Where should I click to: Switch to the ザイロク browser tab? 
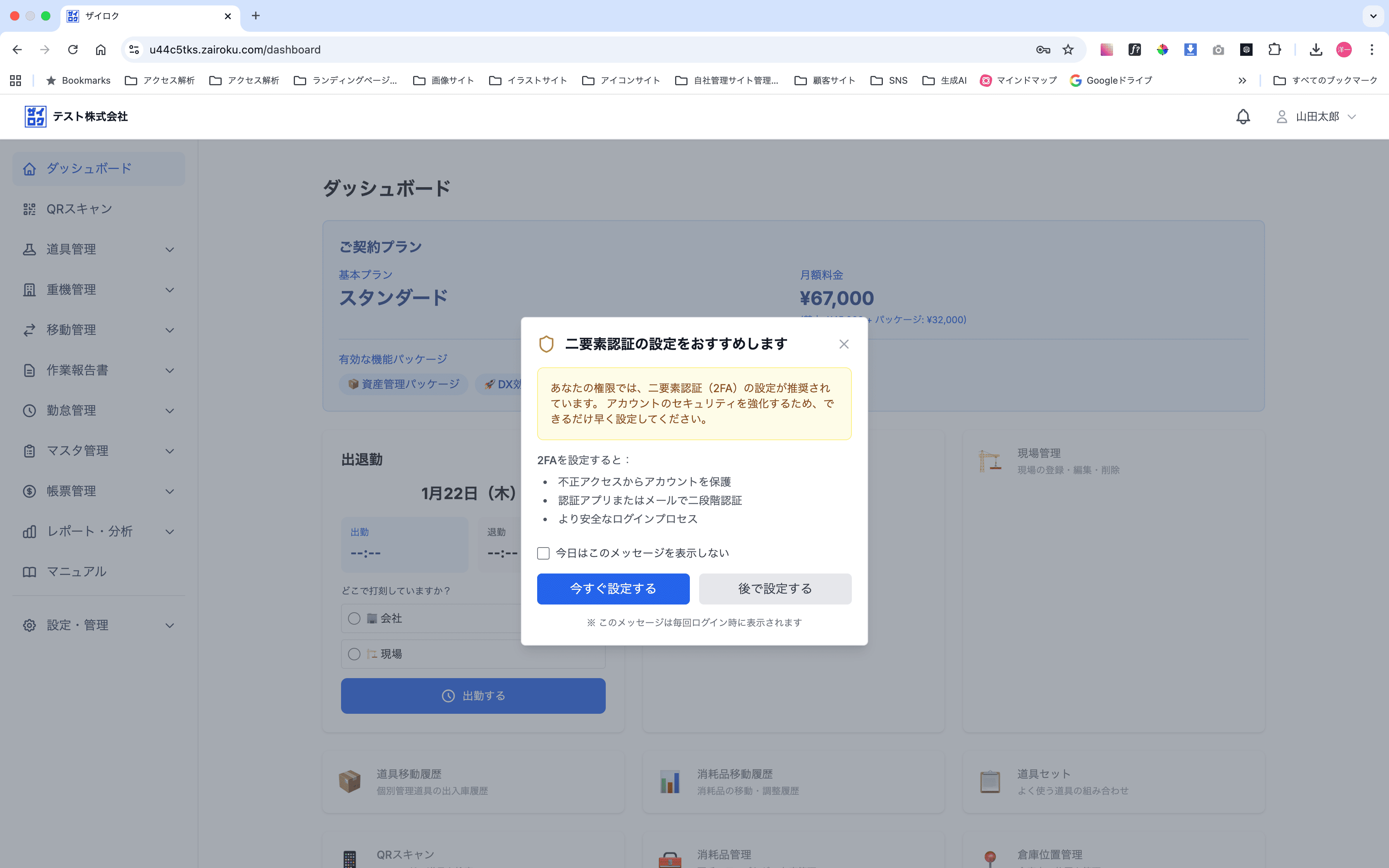pos(115,16)
